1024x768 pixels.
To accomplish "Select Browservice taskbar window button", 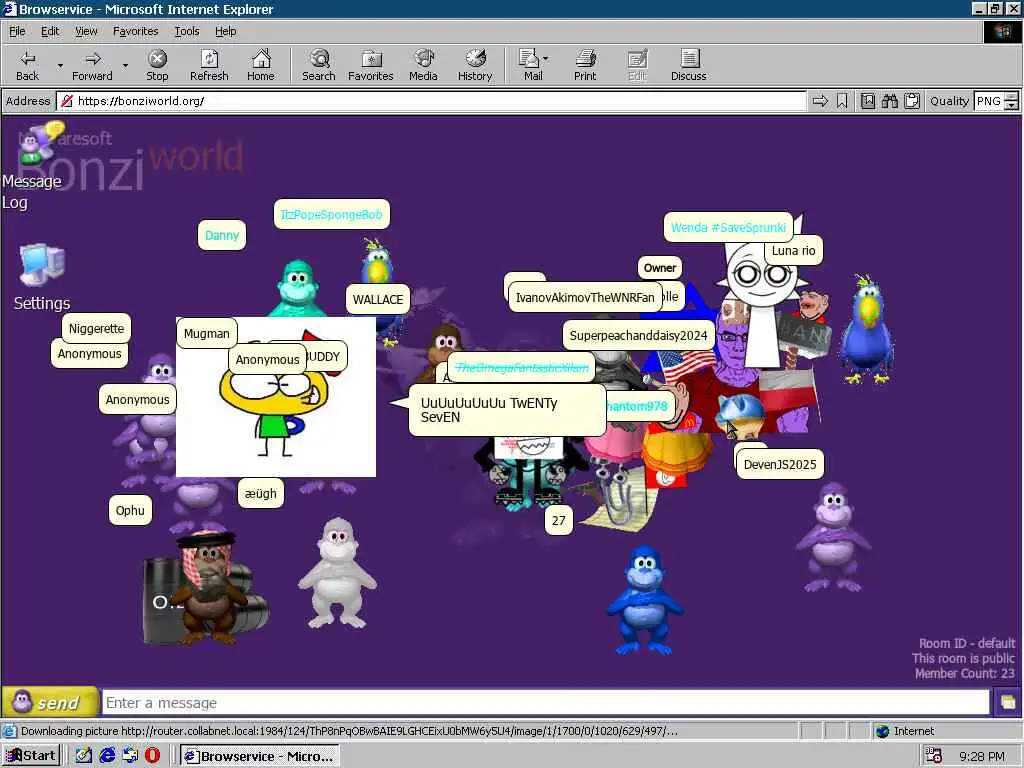I will tap(259, 756).
